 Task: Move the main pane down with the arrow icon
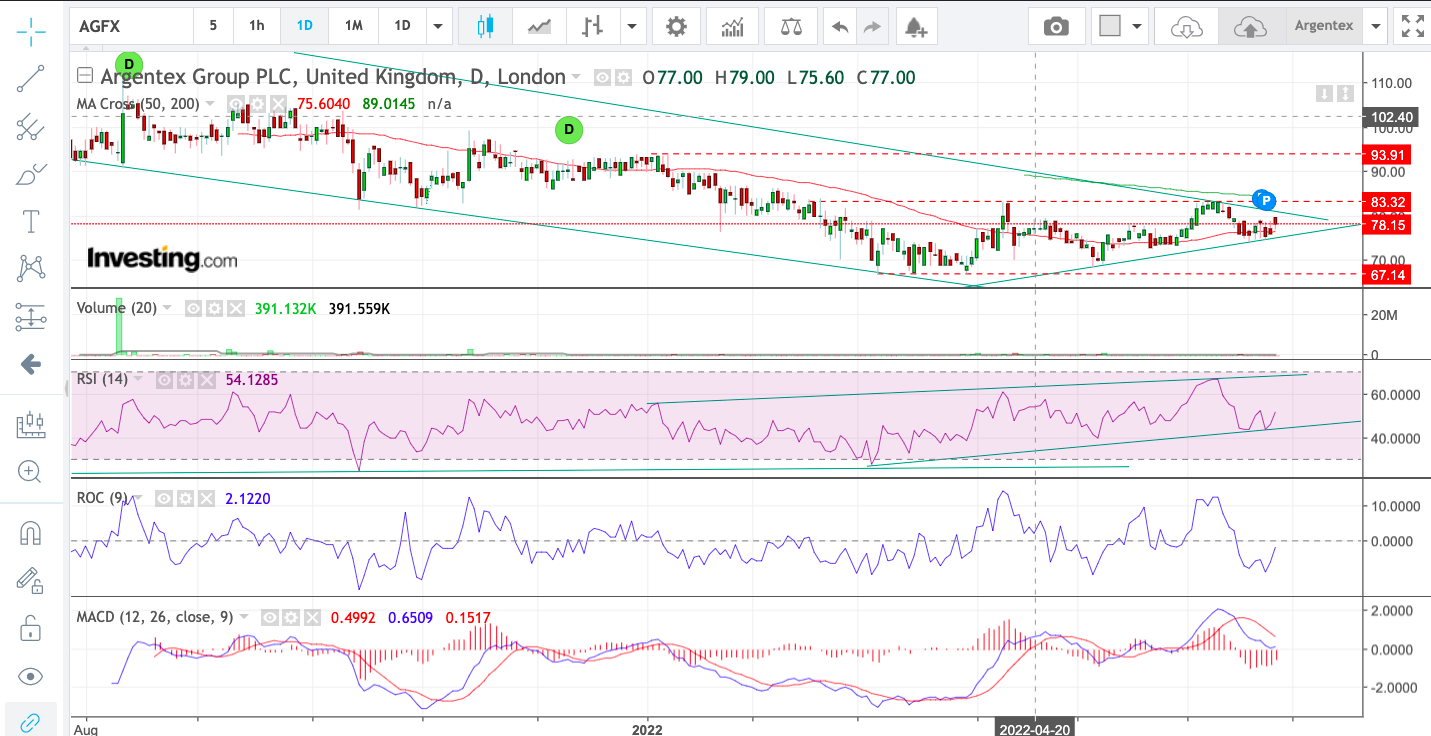pos(1325,94)
